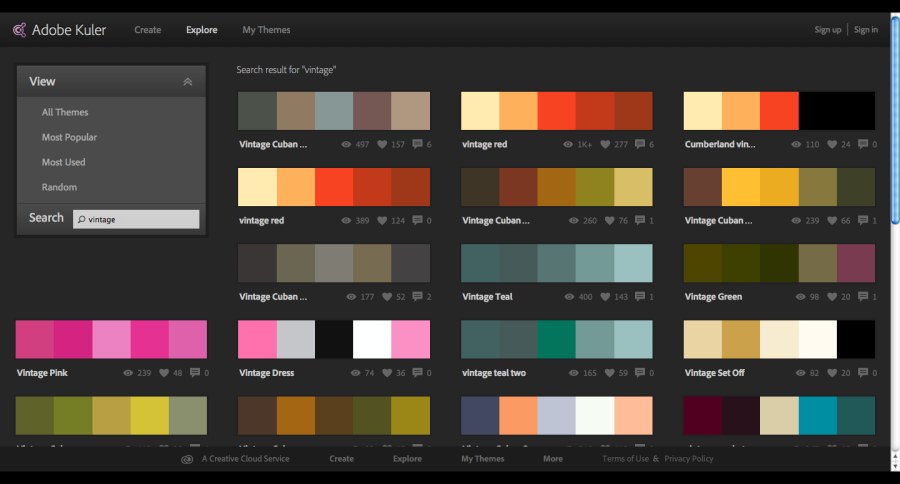This screenshot has height=484, width=900.
Task: Open My Themes from the top navigation bar
Action: [x=266, y=30]
